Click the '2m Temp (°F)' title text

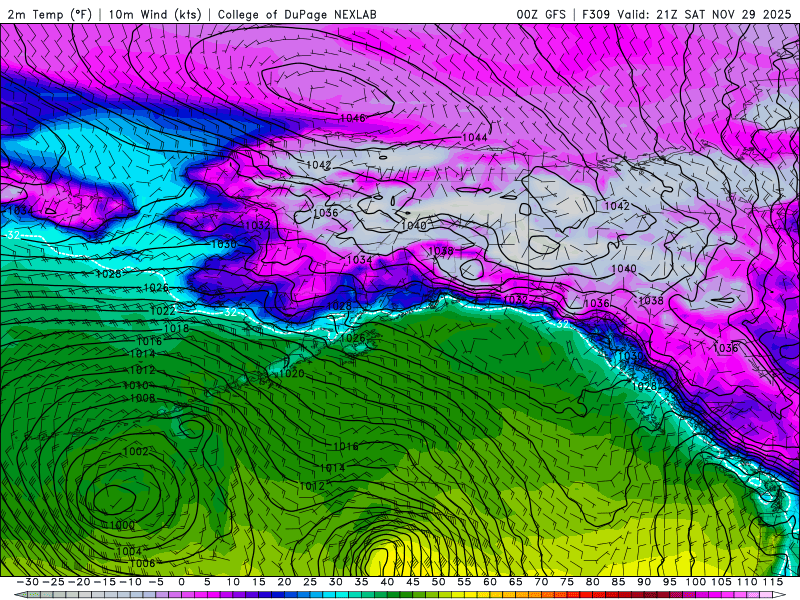49,14
